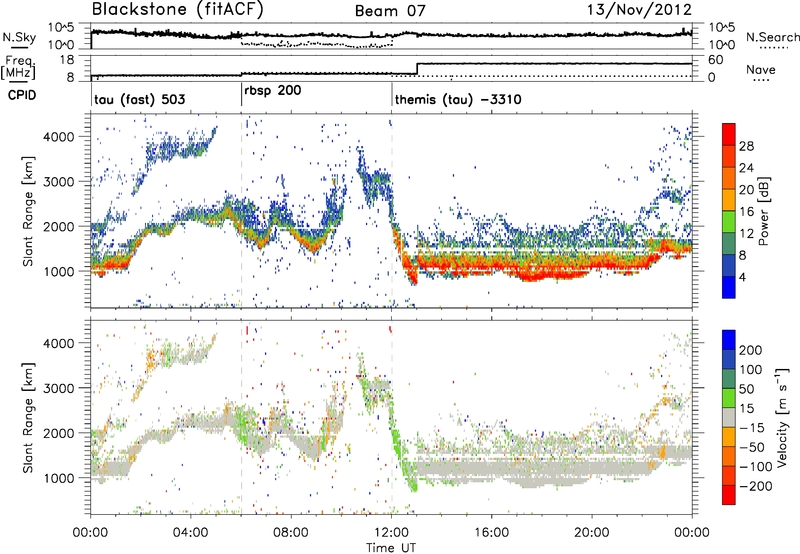Click the N.Sky legend label

(19, 37)
